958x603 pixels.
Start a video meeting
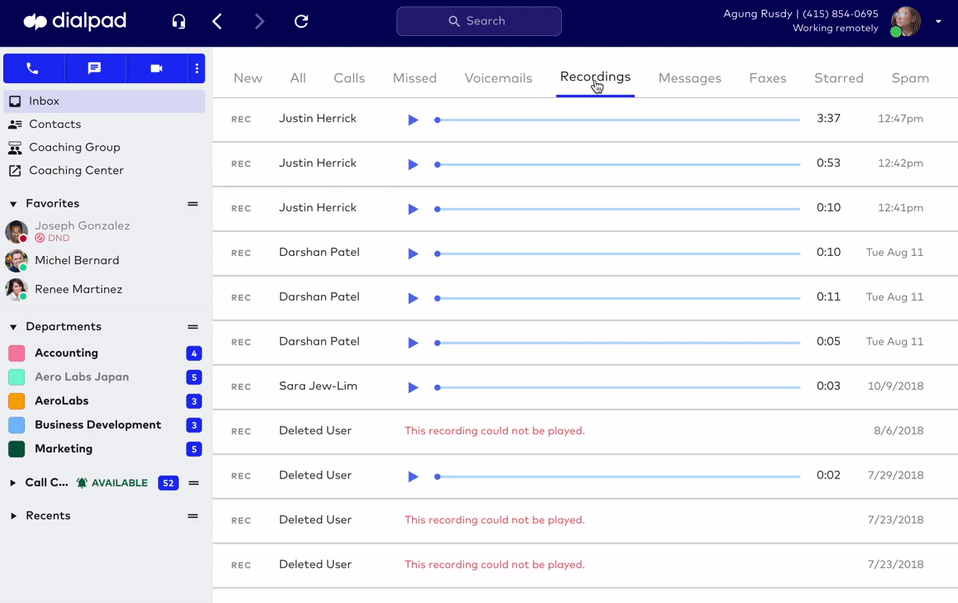[x=156, y=68]
